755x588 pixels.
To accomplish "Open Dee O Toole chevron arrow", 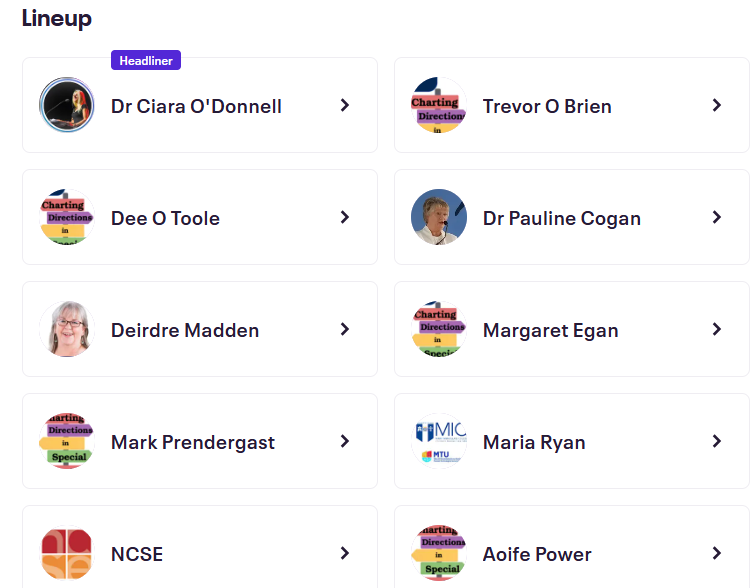I will click(x=345, y=217).
